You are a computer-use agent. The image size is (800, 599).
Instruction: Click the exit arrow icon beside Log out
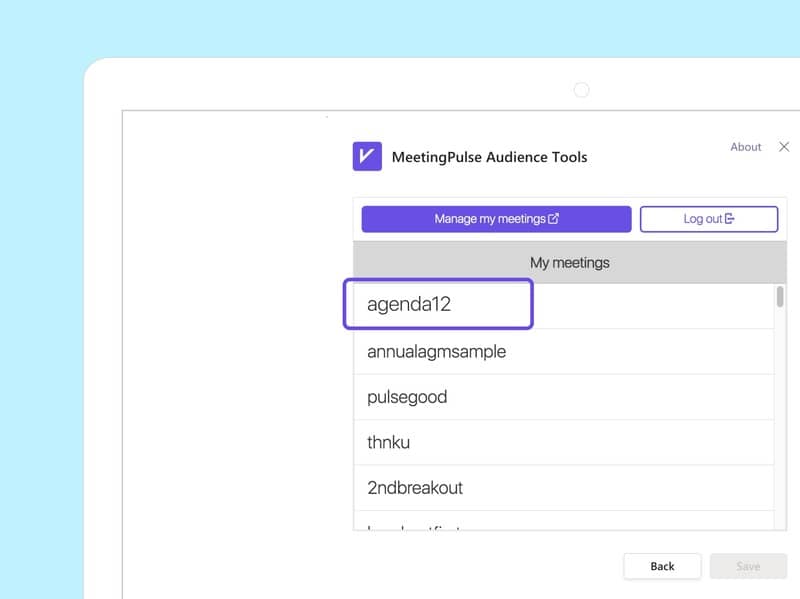coord(729,219)
